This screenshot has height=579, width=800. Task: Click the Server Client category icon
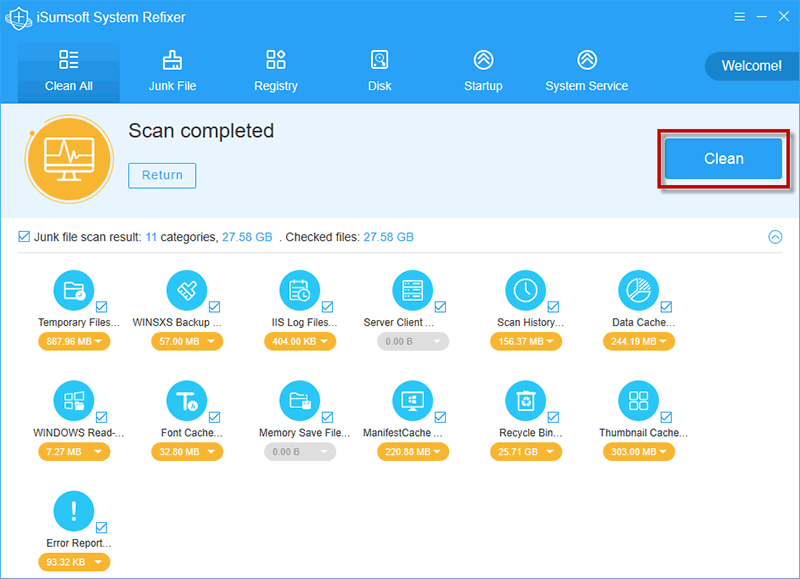(412, 290)
